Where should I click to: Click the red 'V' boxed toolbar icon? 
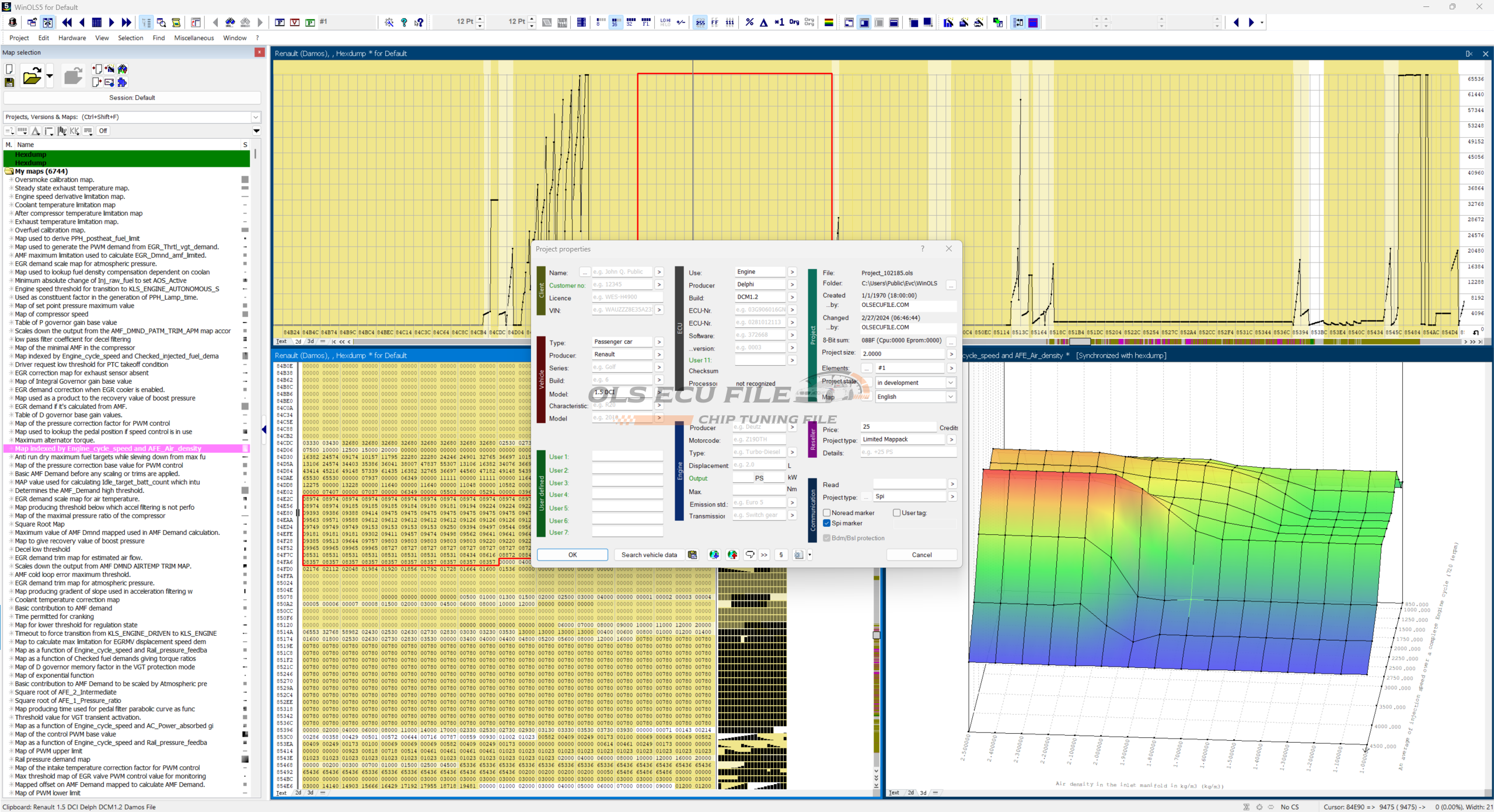(295, 22)
